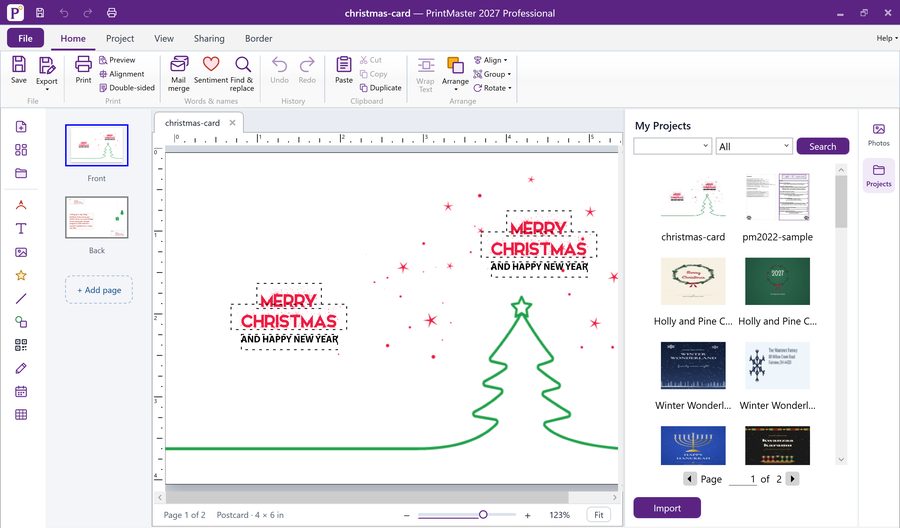Open the All category dropdown

point(754,146)
